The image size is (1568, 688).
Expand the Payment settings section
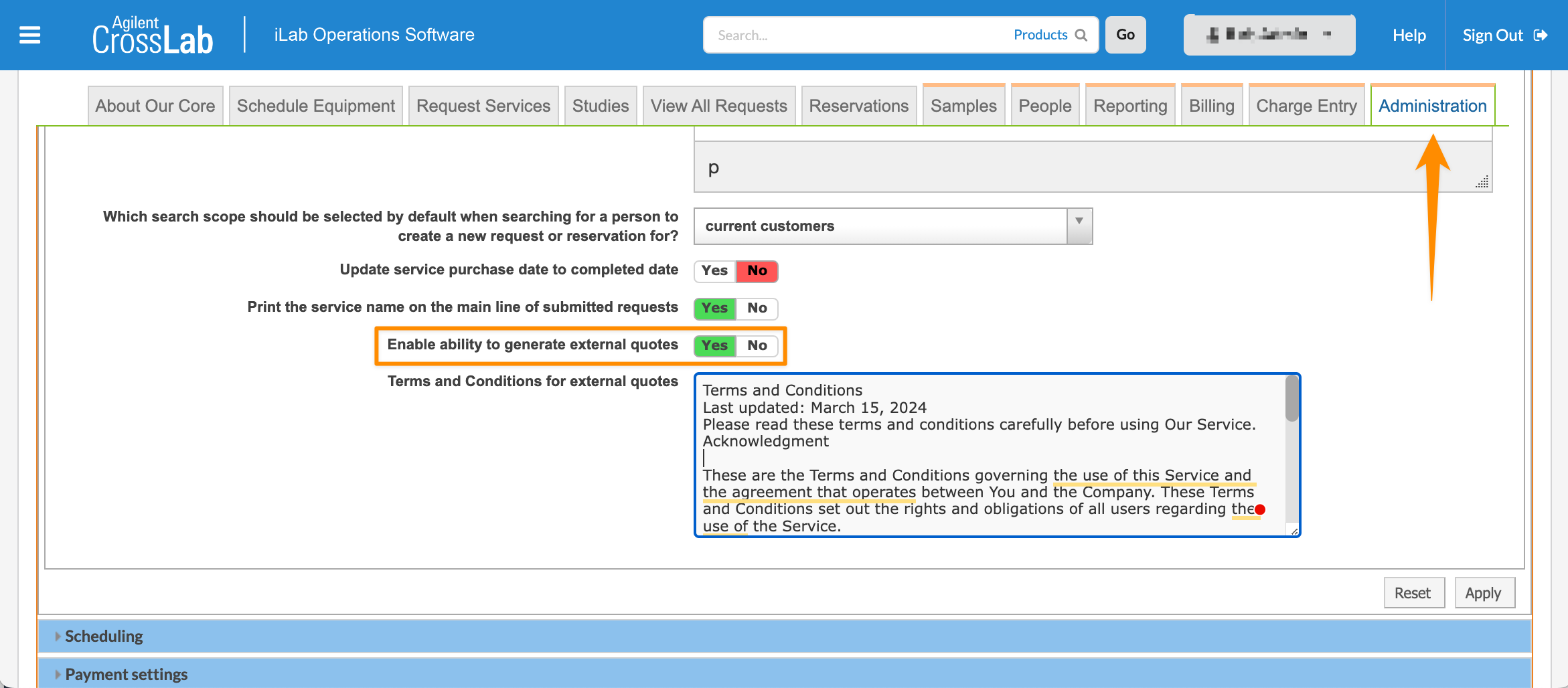pos(126,674)
